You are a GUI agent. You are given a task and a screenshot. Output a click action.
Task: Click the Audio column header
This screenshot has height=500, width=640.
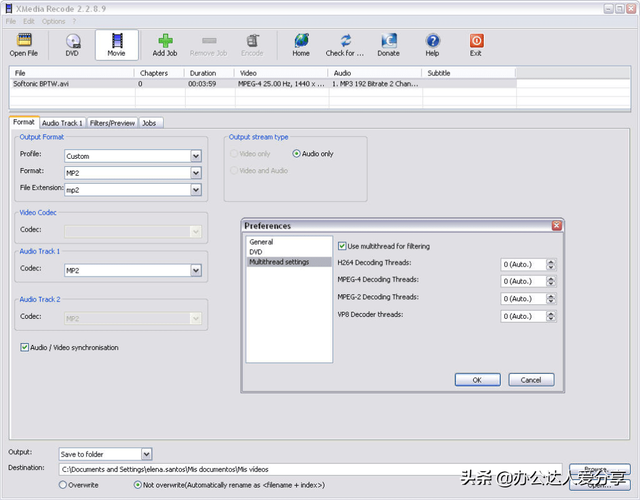pos(376,73)
